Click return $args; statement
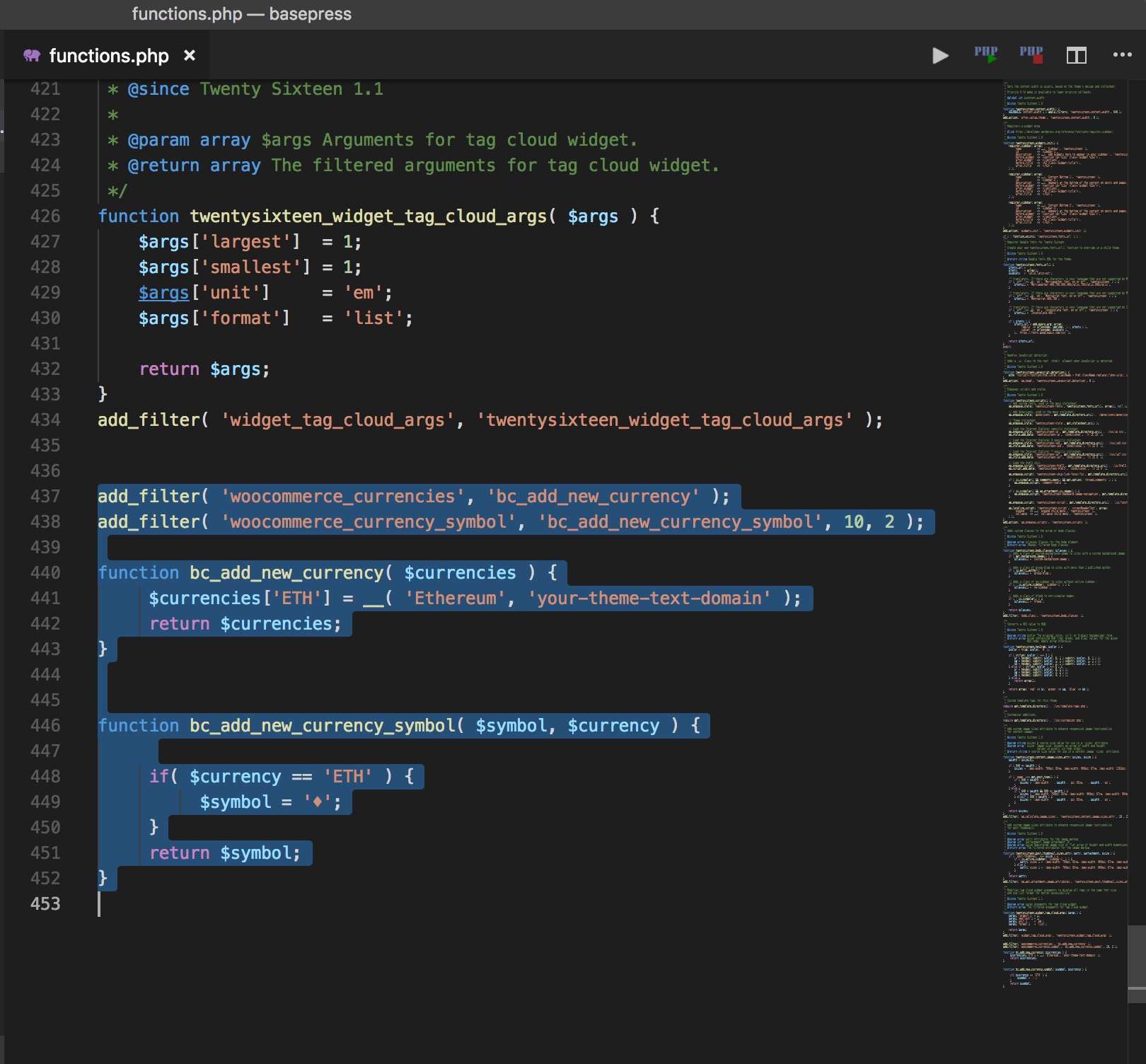The width and height of the screenshot is (1146, 1064). pos(204,369)
